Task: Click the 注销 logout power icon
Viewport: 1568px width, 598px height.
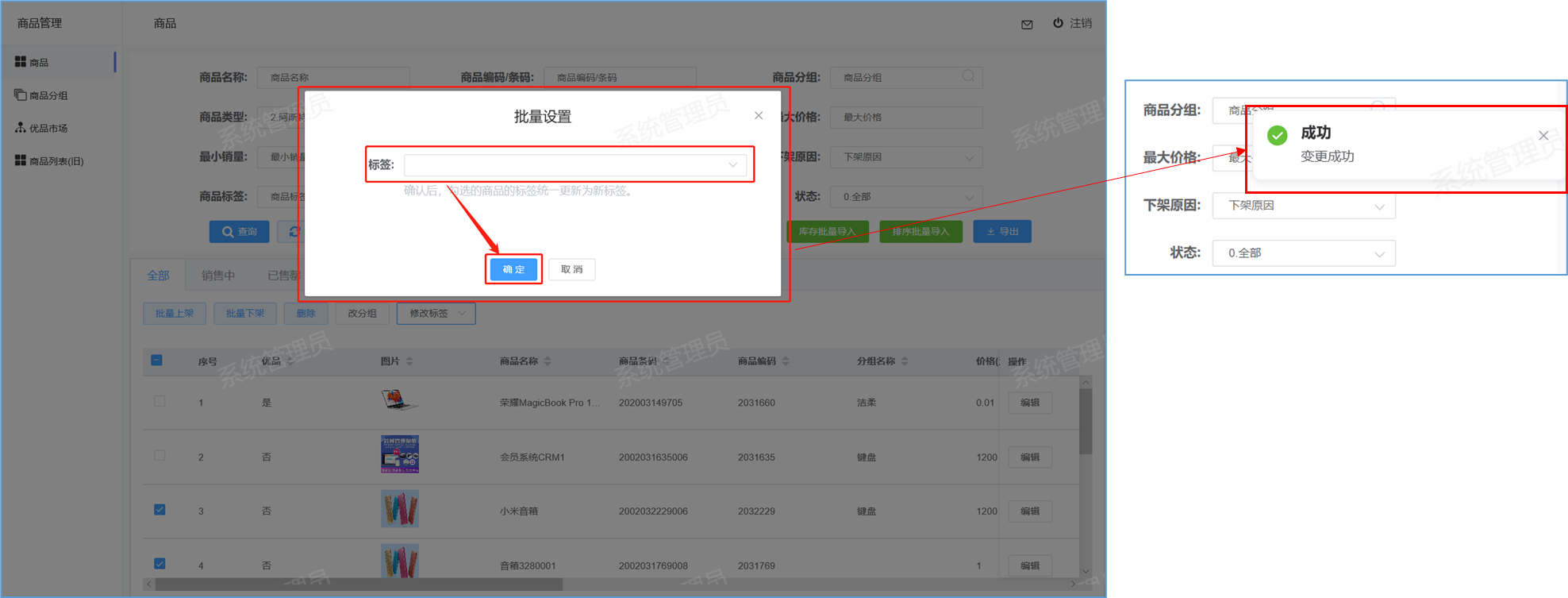Action: [x=1058, y=23]
